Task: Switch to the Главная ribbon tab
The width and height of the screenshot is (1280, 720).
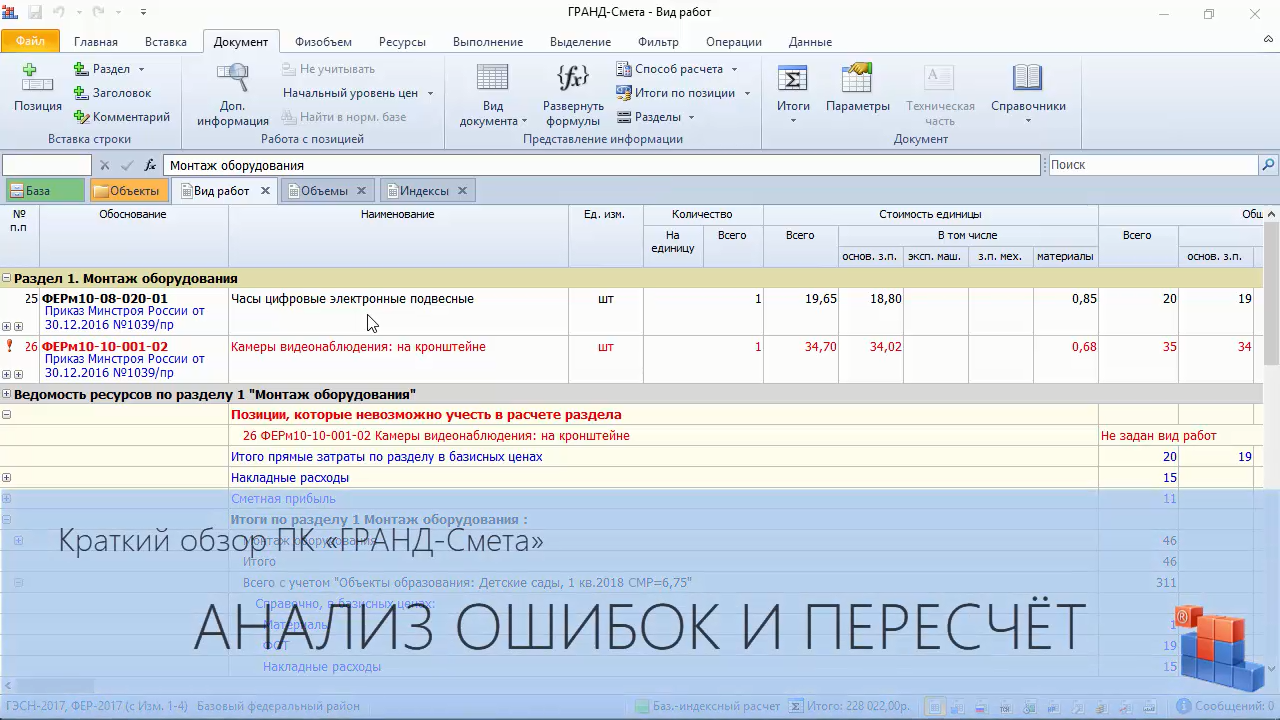Action: point(96,42)
